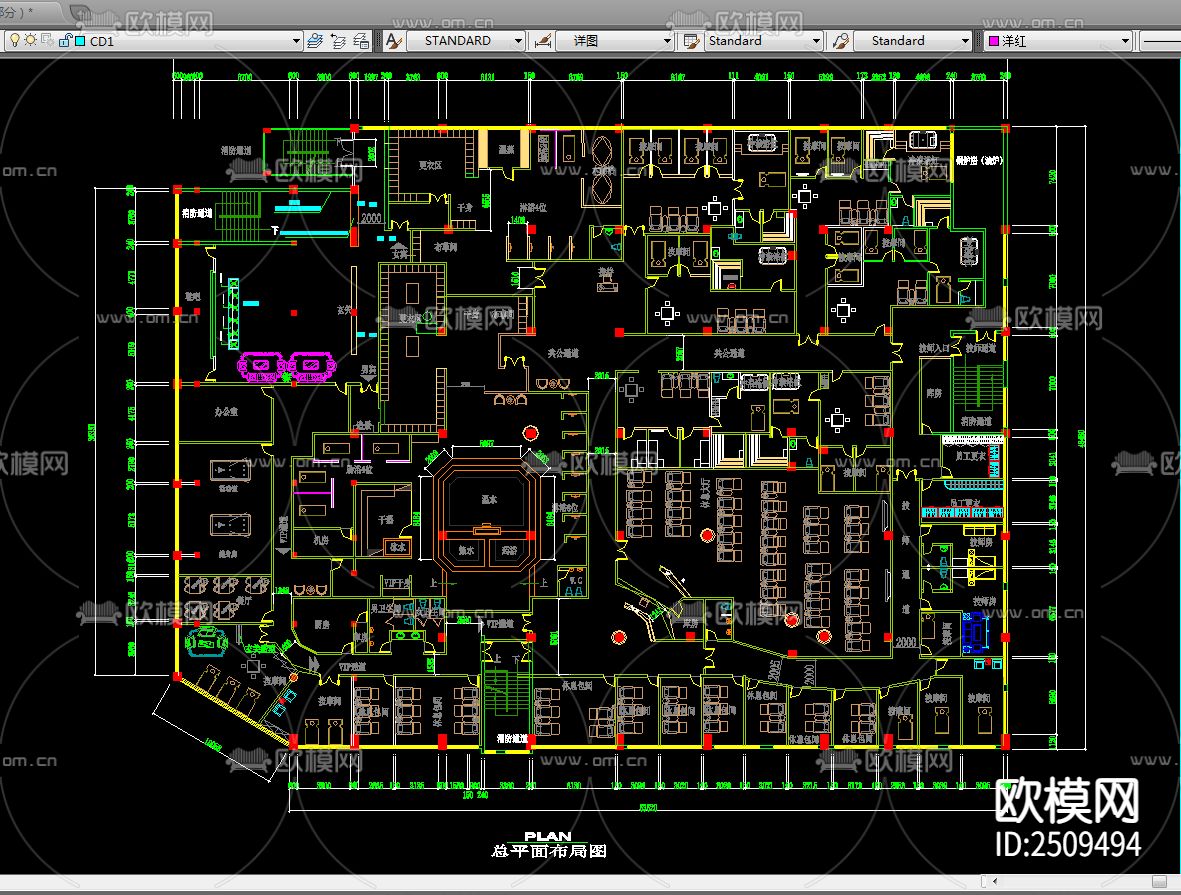
Task: Open the Multileader Style manager icon
Action: [x=841, y=41]
